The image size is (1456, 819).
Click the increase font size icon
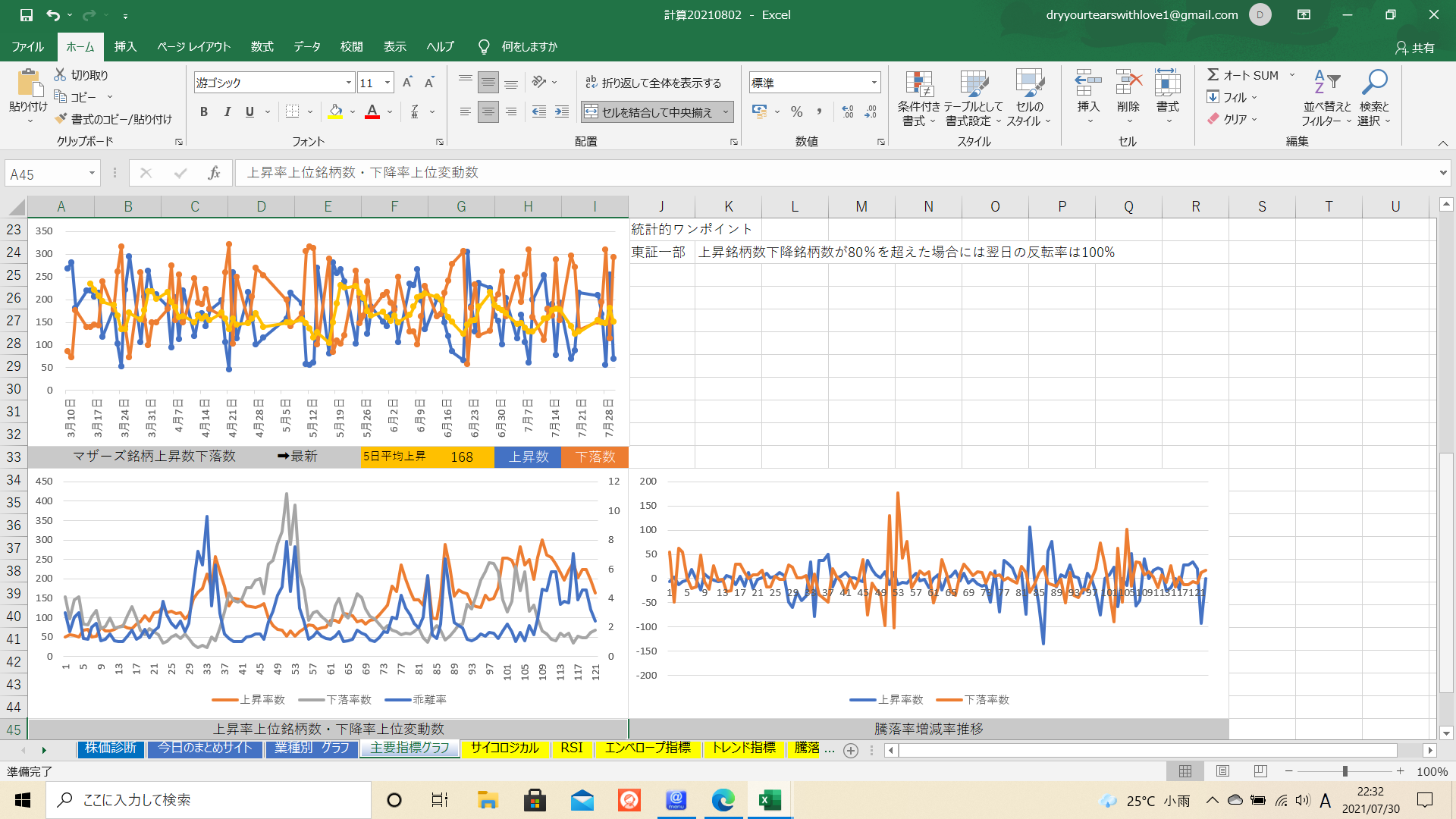point(407,83)
